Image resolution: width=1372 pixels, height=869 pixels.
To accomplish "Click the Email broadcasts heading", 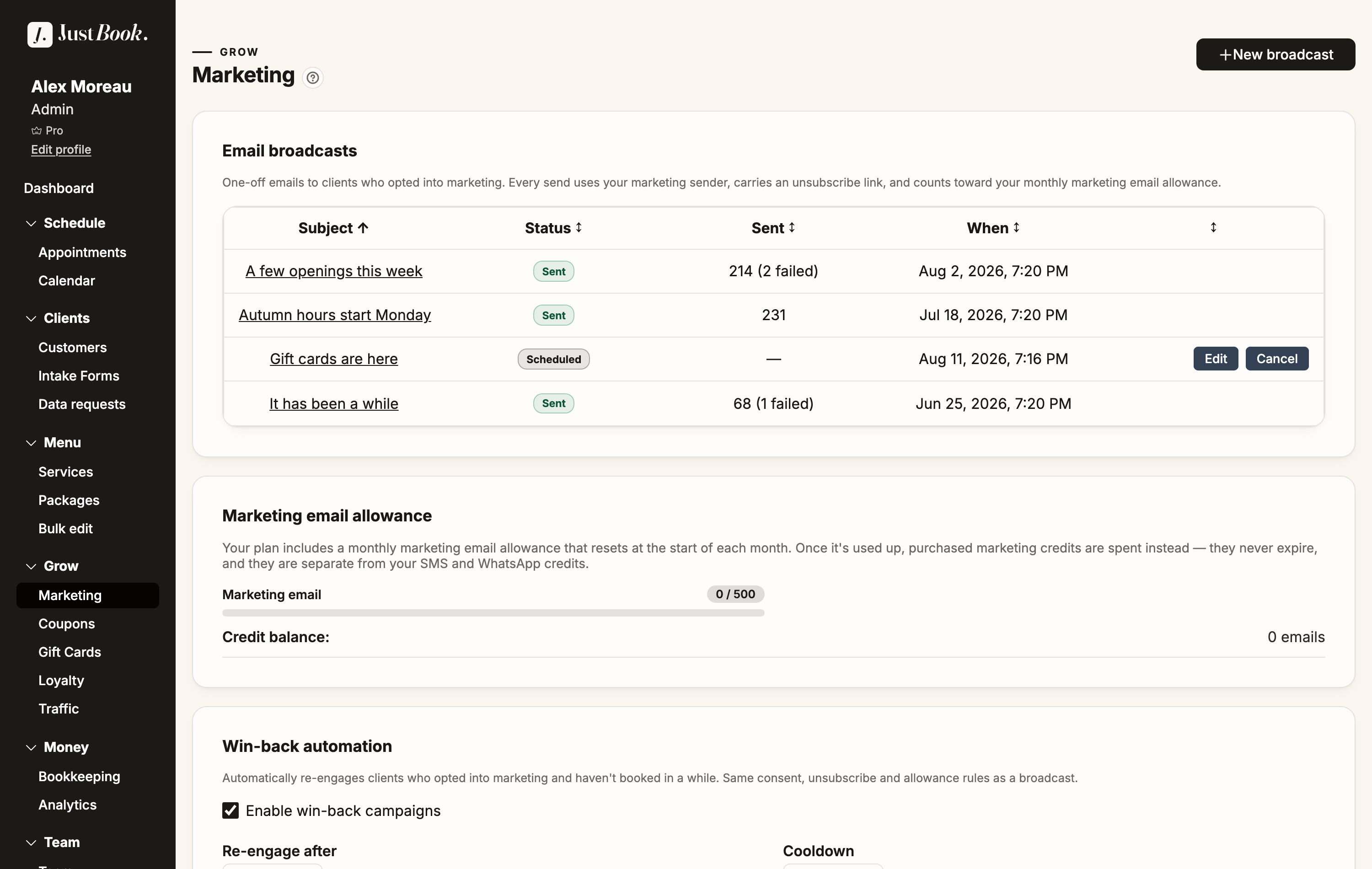I will coord(289,151).
